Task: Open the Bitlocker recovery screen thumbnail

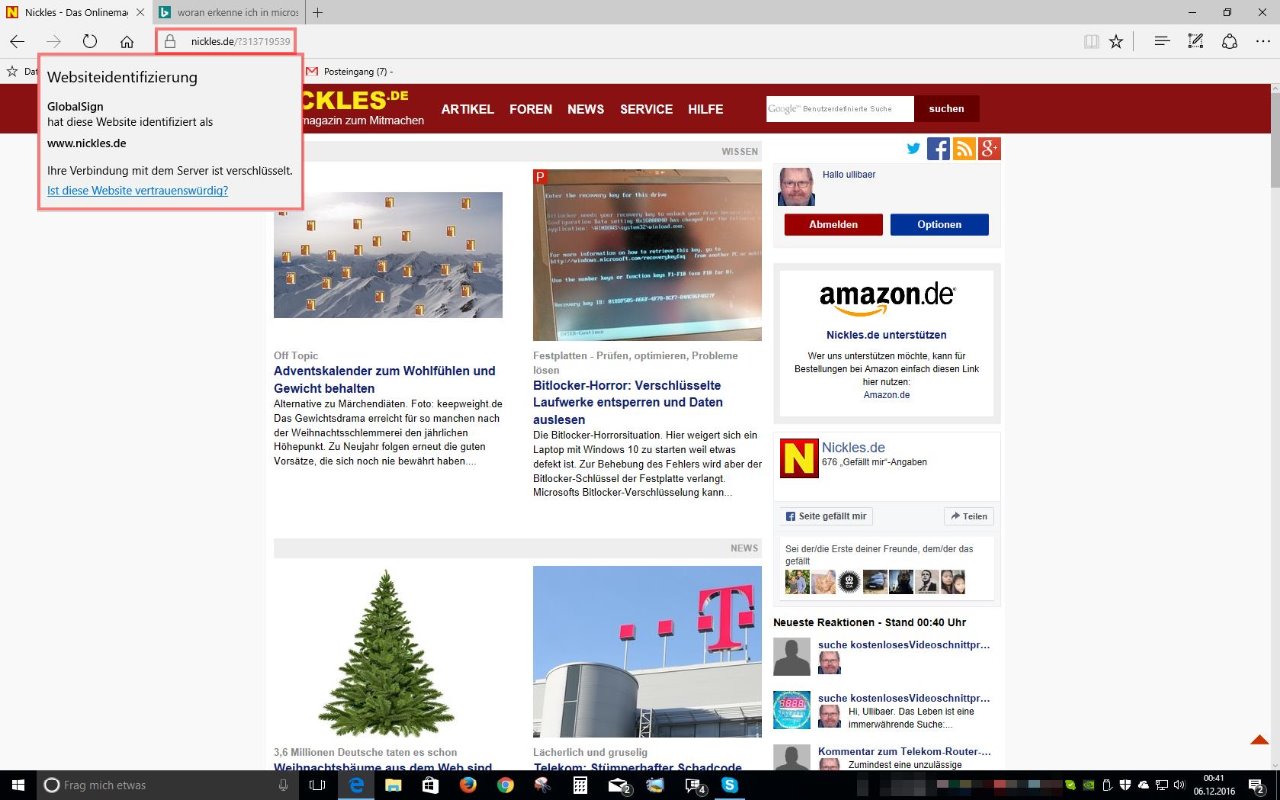Action: coord(647,255)
